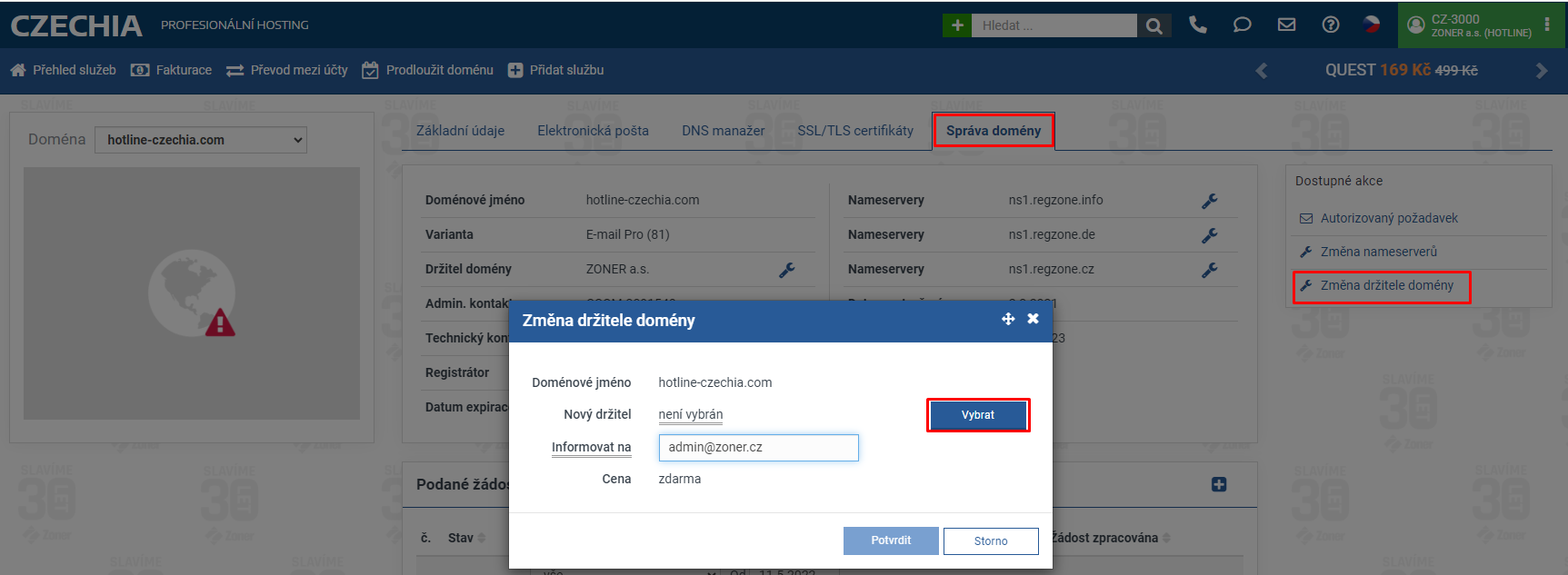Click the 'není vybrán' link

tap(691, 414)
